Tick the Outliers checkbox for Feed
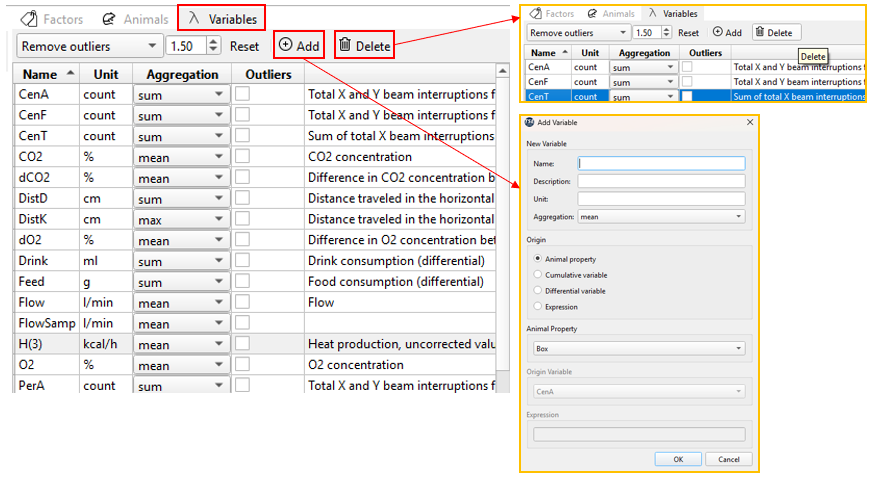This screenshot has width=870, height=479. [242, 281]
